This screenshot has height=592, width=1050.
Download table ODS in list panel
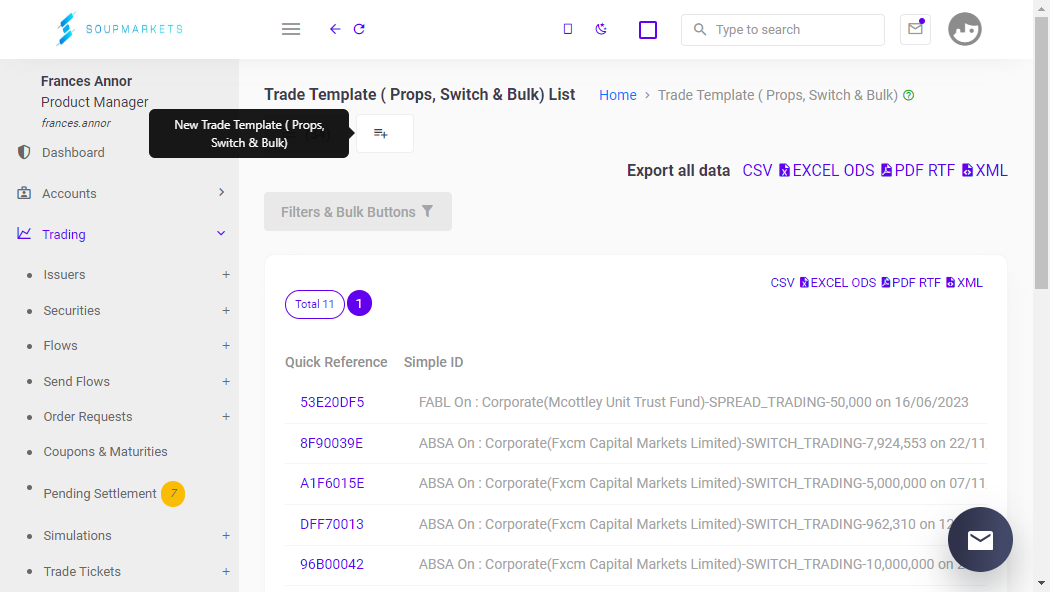[x=863, y=283]
